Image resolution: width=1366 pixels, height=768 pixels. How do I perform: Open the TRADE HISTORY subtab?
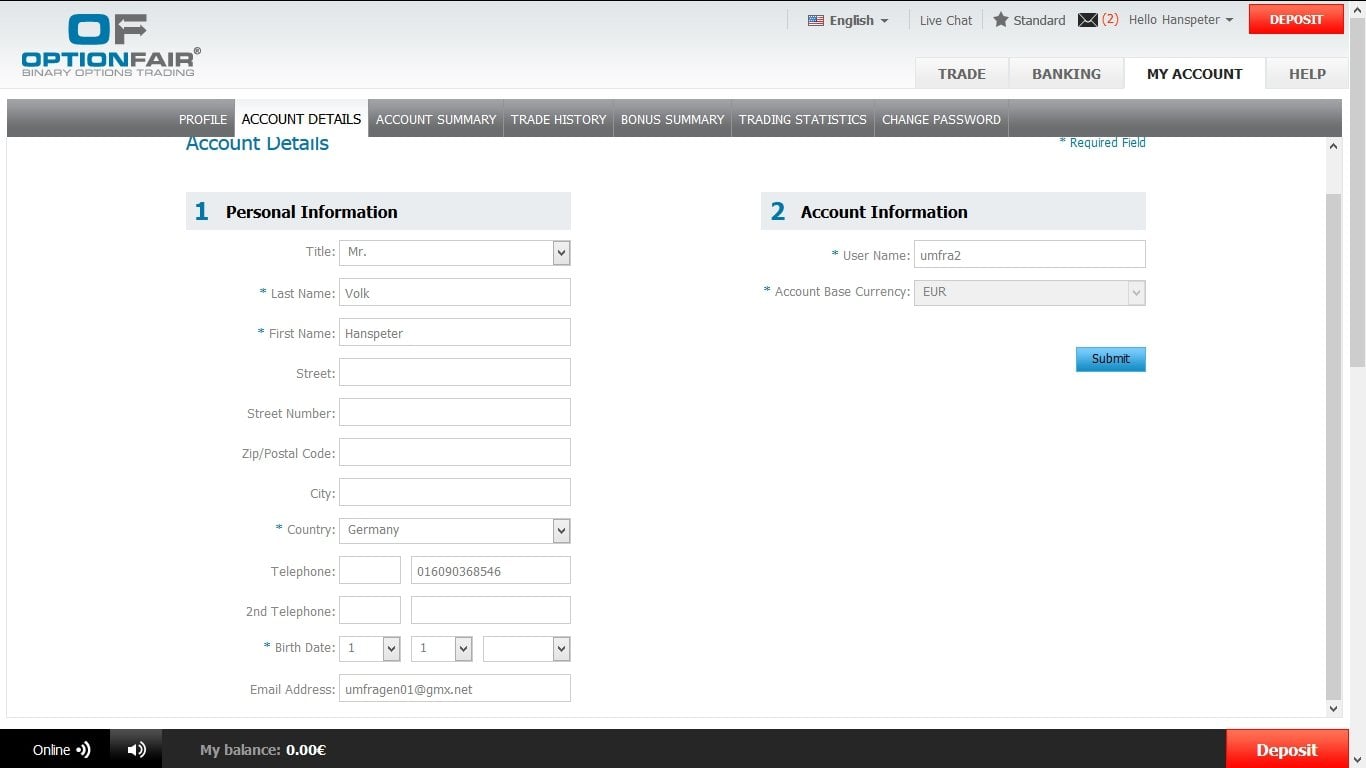[558, 119]
